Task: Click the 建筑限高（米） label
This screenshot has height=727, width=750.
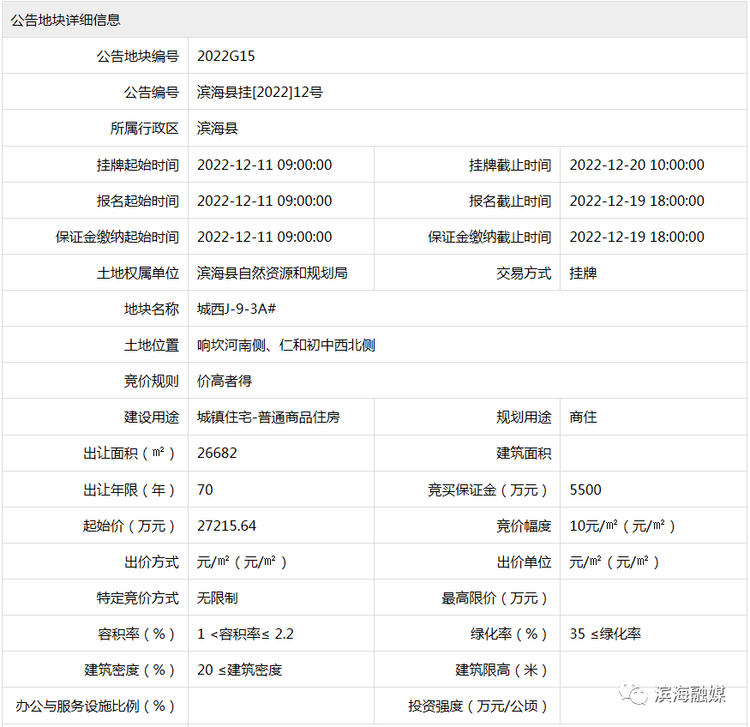Action: click(x=501, y=670)
